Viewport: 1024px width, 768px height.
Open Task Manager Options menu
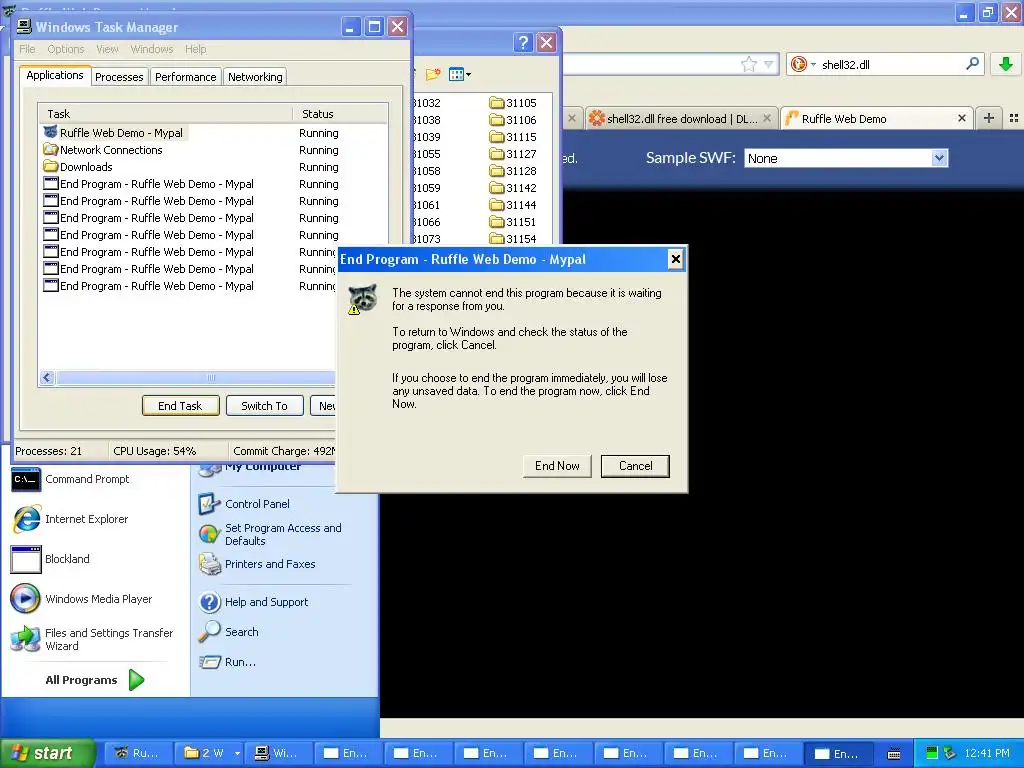click(65, 49)
